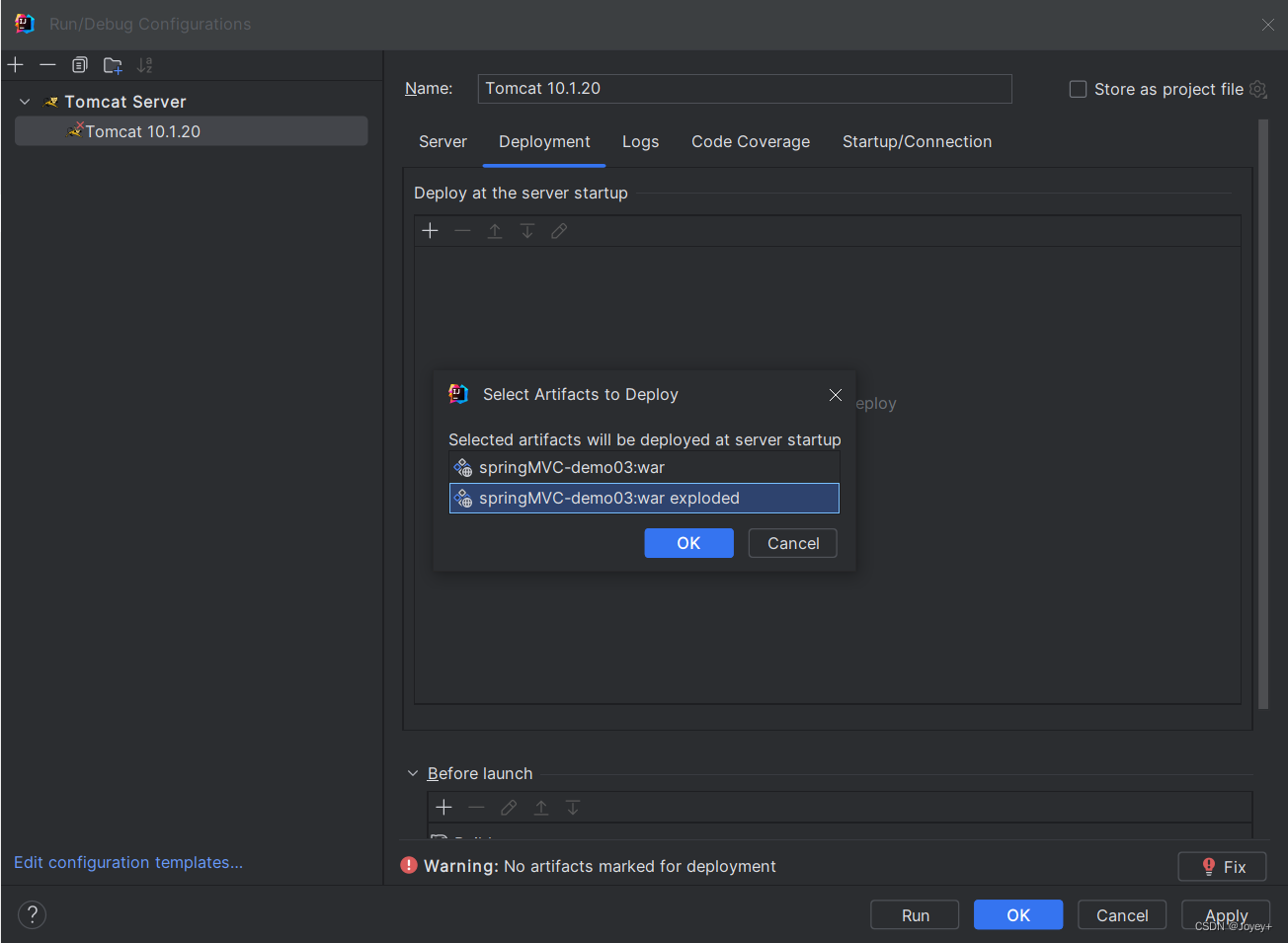1288x943 pixels.
Task: Open the Code Coverage tab
Action: coord(751,142)
